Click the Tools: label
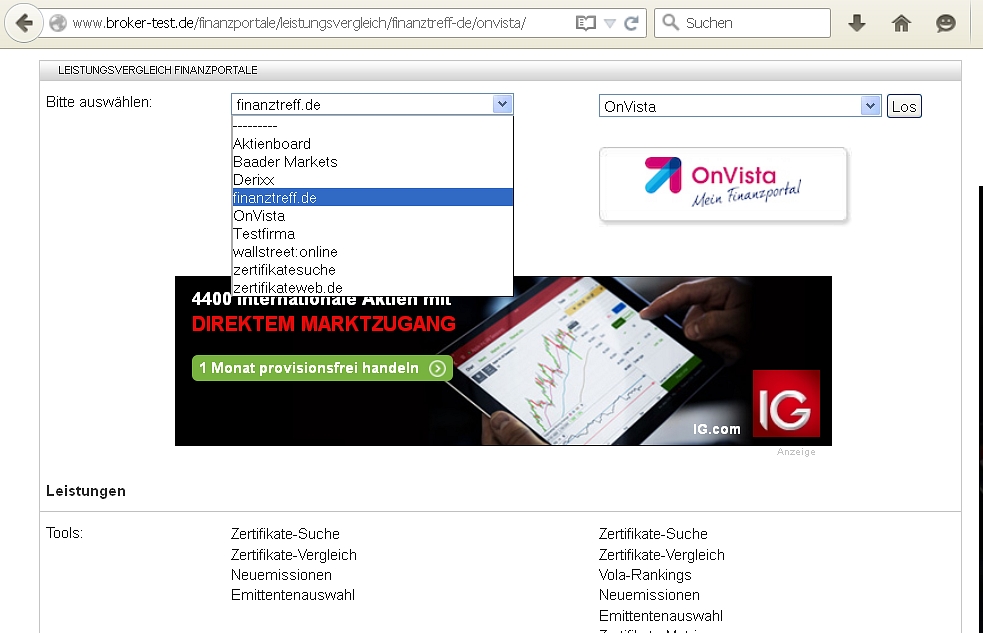This screenshot has width=983, height=633. [x=65, y=533]
